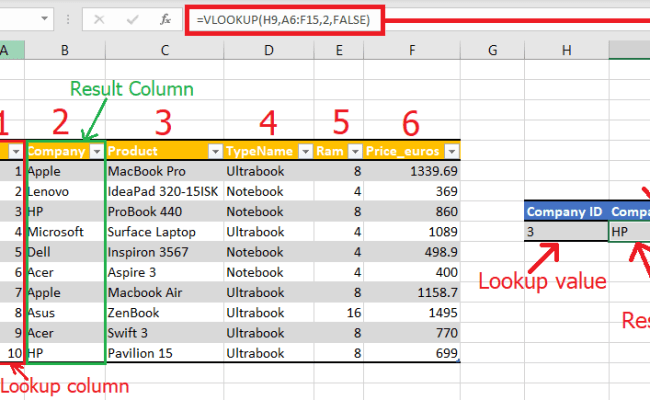Open the first ID column filter dropdown
The image size is (650, 400).
16,152
